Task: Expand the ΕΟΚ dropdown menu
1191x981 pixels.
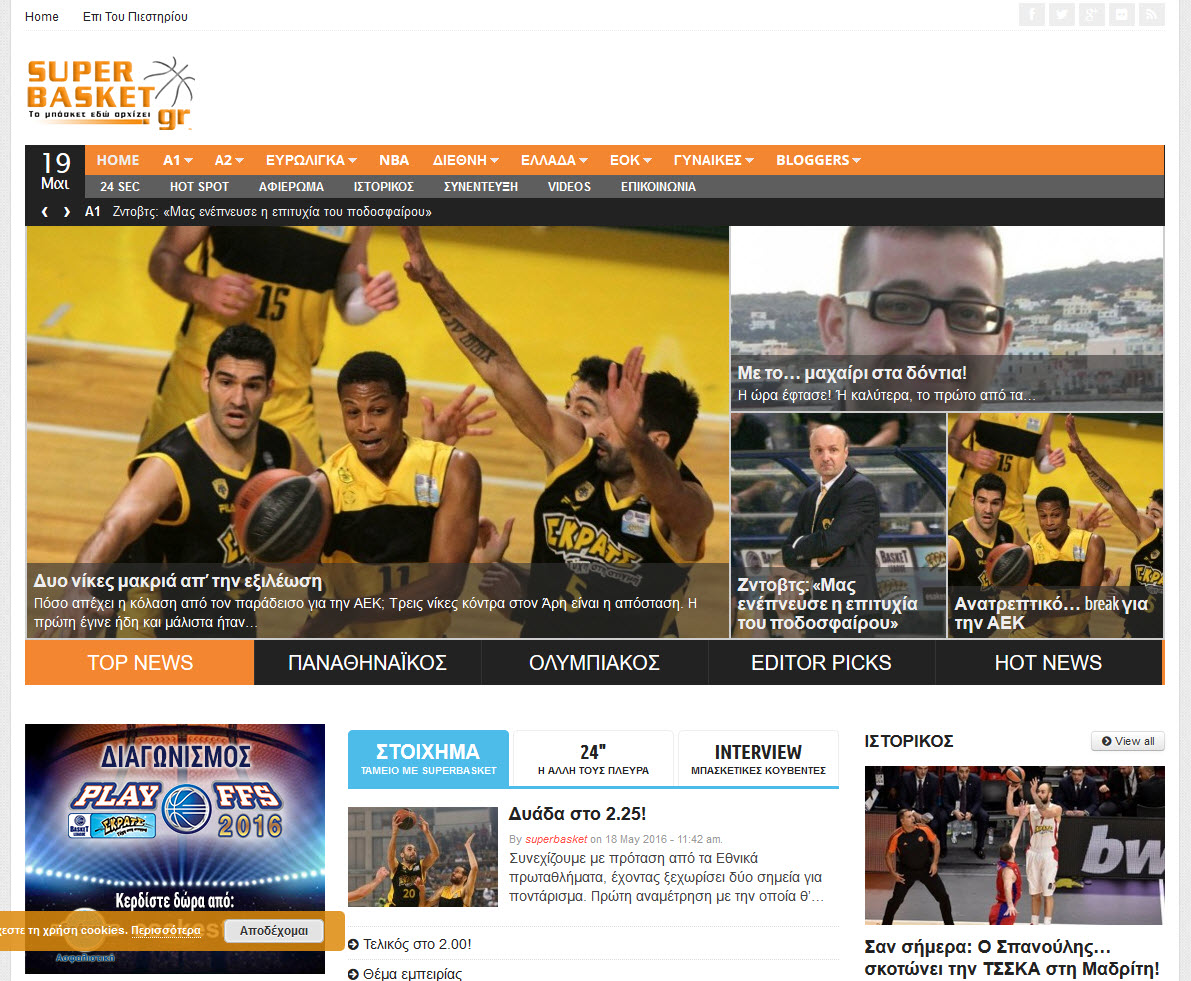Action: [630, 160]
